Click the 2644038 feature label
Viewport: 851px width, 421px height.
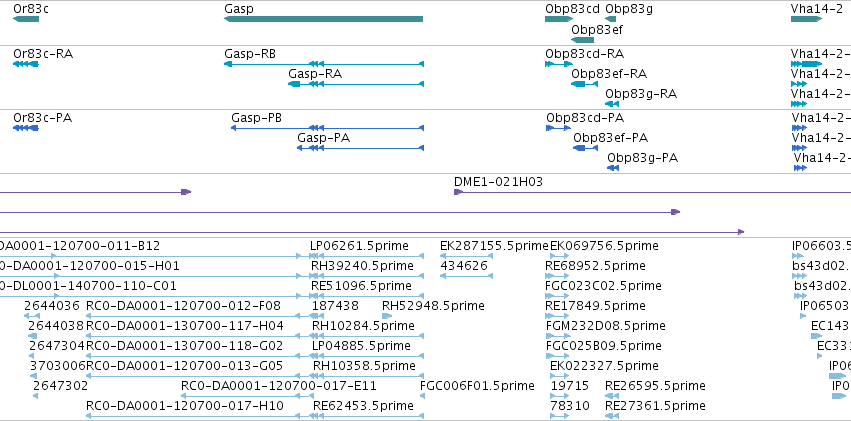[56, 326]
